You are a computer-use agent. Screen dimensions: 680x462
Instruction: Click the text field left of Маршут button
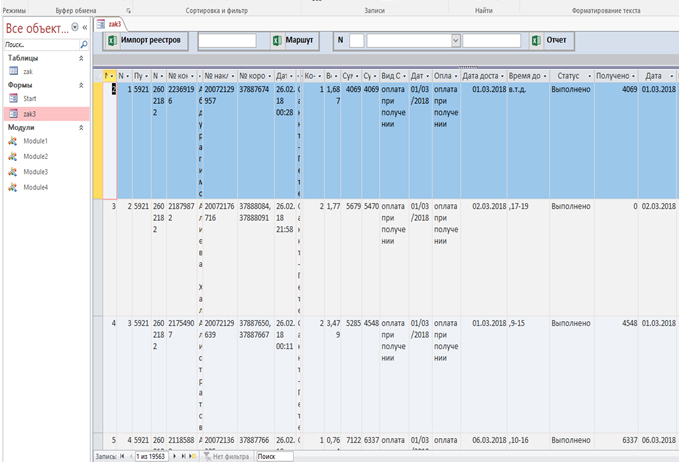pos(227,41)
